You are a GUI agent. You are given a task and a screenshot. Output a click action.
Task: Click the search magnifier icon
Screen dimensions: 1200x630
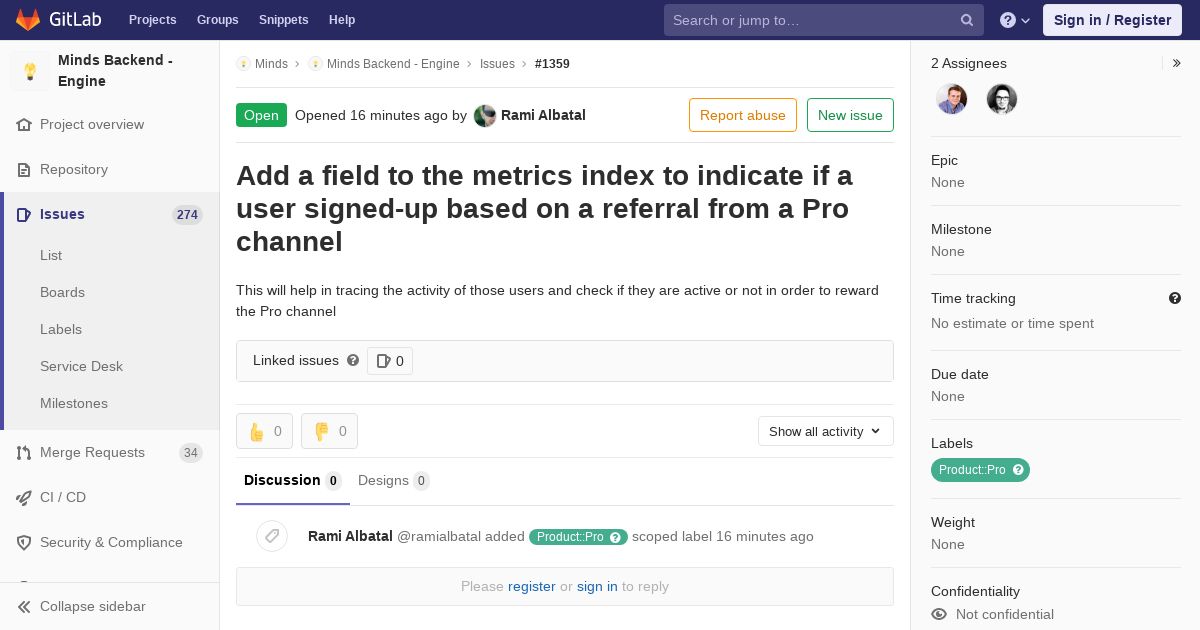tap(967, 20)
